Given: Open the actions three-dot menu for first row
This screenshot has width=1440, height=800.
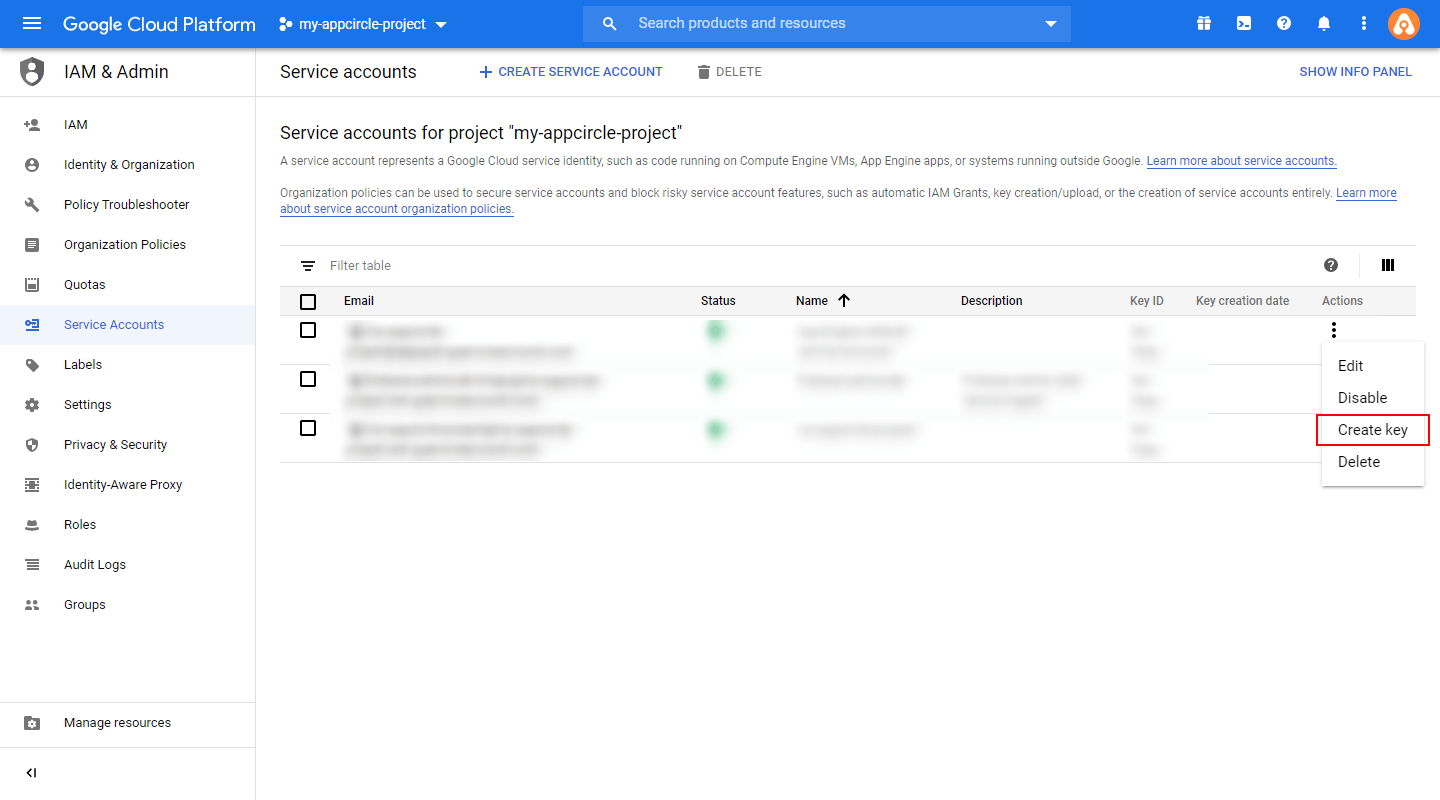Looking at the screenshot, I should 1333,330.
